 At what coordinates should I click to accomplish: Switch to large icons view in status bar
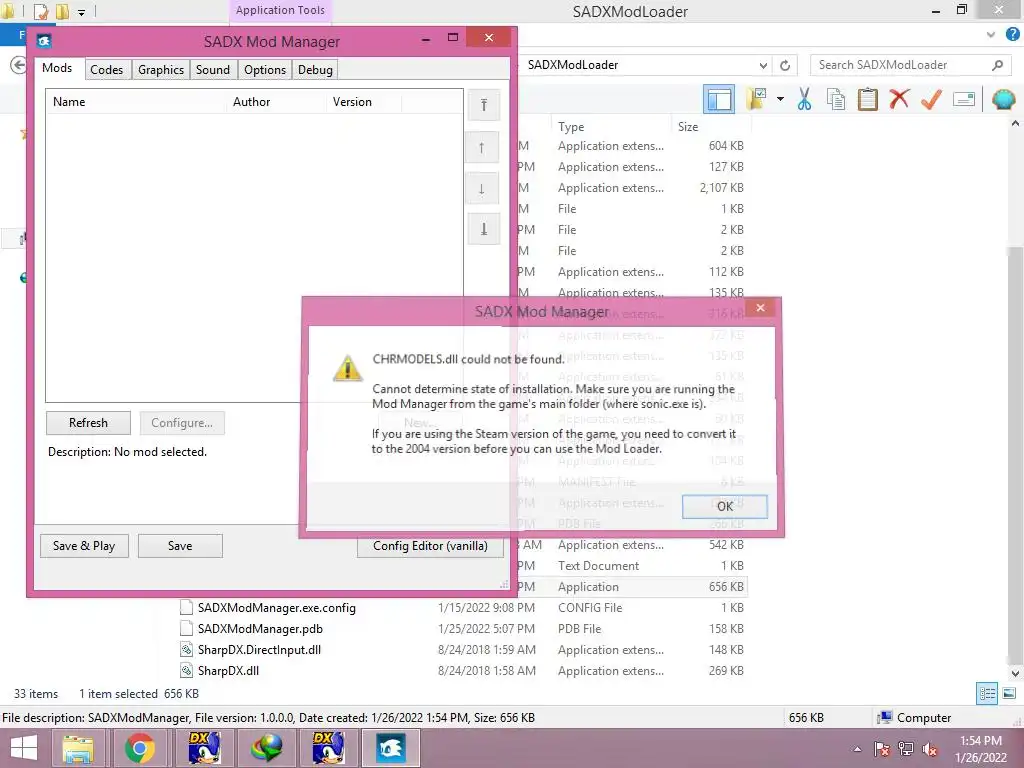[1009, 694]
